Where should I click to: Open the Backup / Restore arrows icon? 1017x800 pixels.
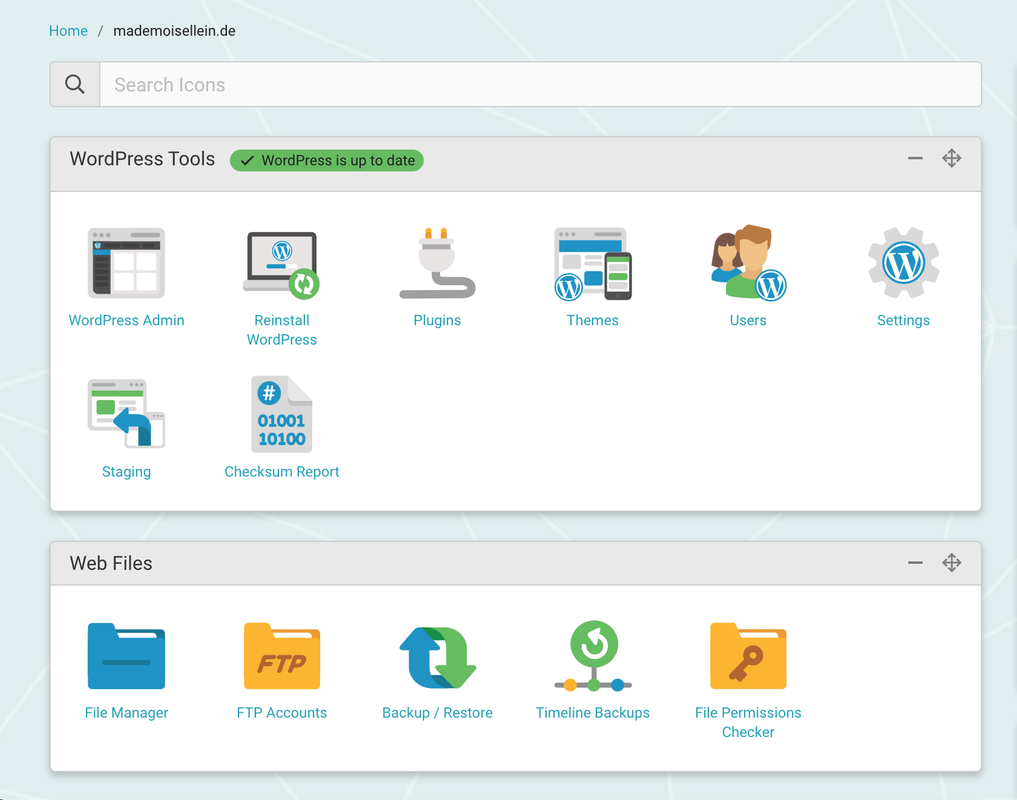[x=437, y=657]
